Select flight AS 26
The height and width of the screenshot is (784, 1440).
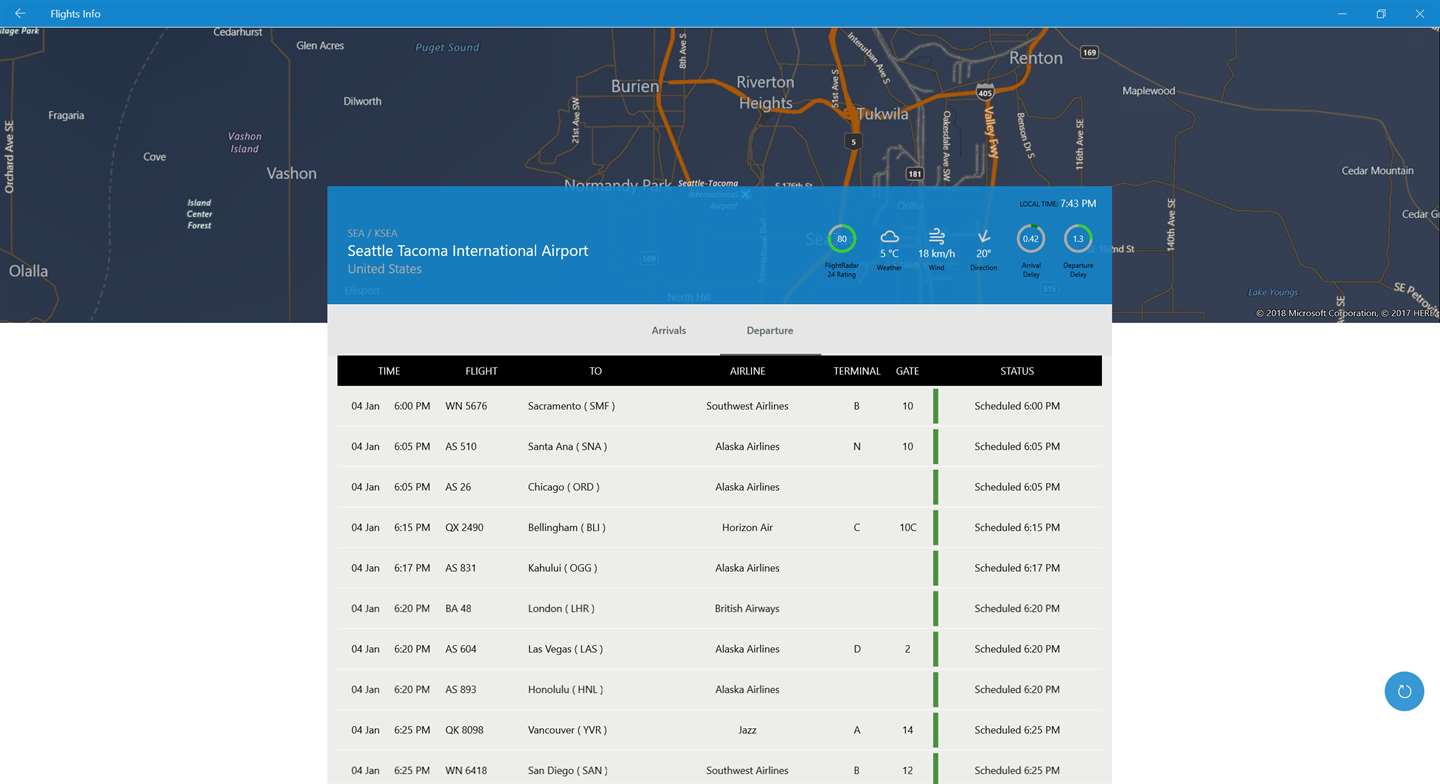(x=719, y=487)
